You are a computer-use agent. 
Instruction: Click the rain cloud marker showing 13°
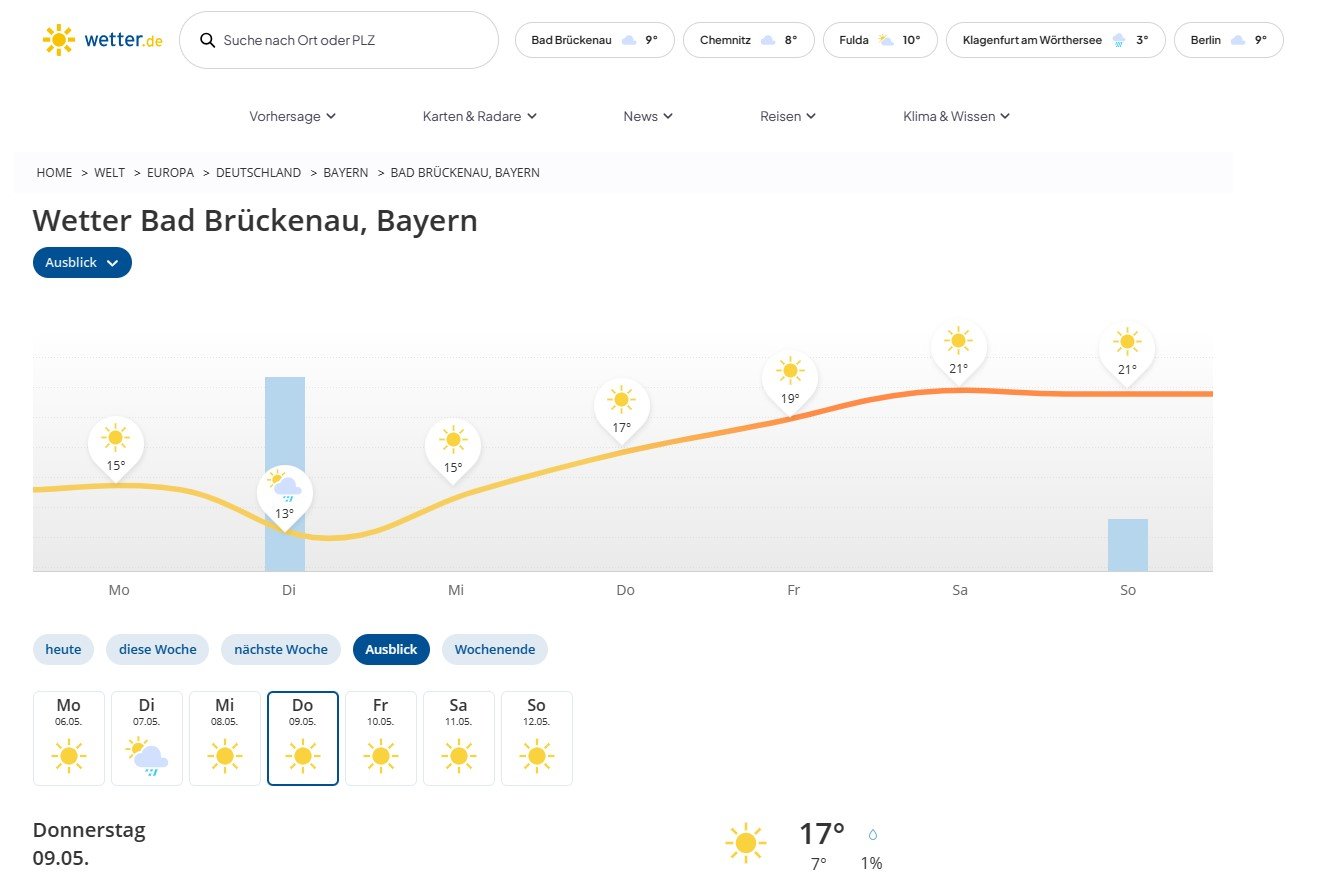click(x=285, y=488)
